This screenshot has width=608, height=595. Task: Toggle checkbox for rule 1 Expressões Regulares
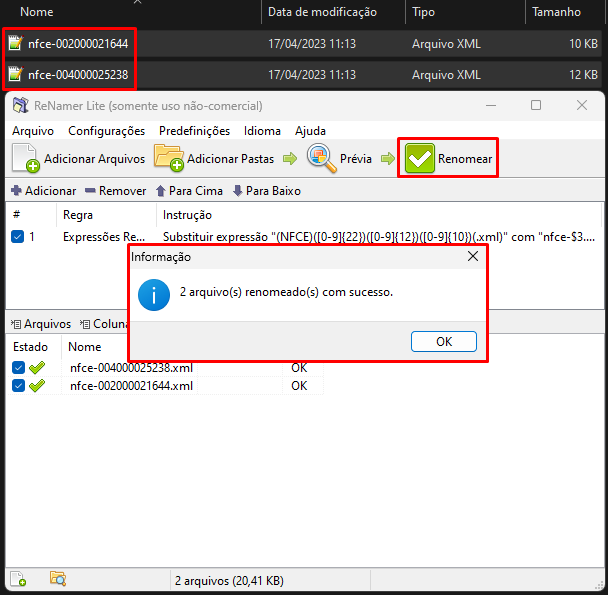click(x=17, y=237)
